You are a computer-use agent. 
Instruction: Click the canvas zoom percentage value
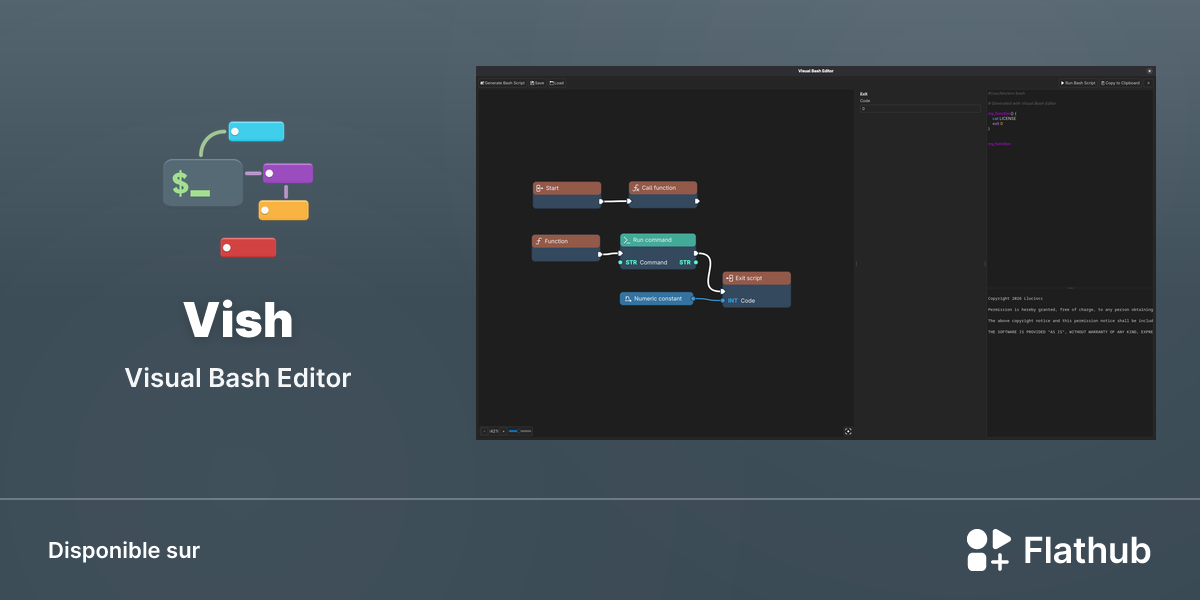494,431
